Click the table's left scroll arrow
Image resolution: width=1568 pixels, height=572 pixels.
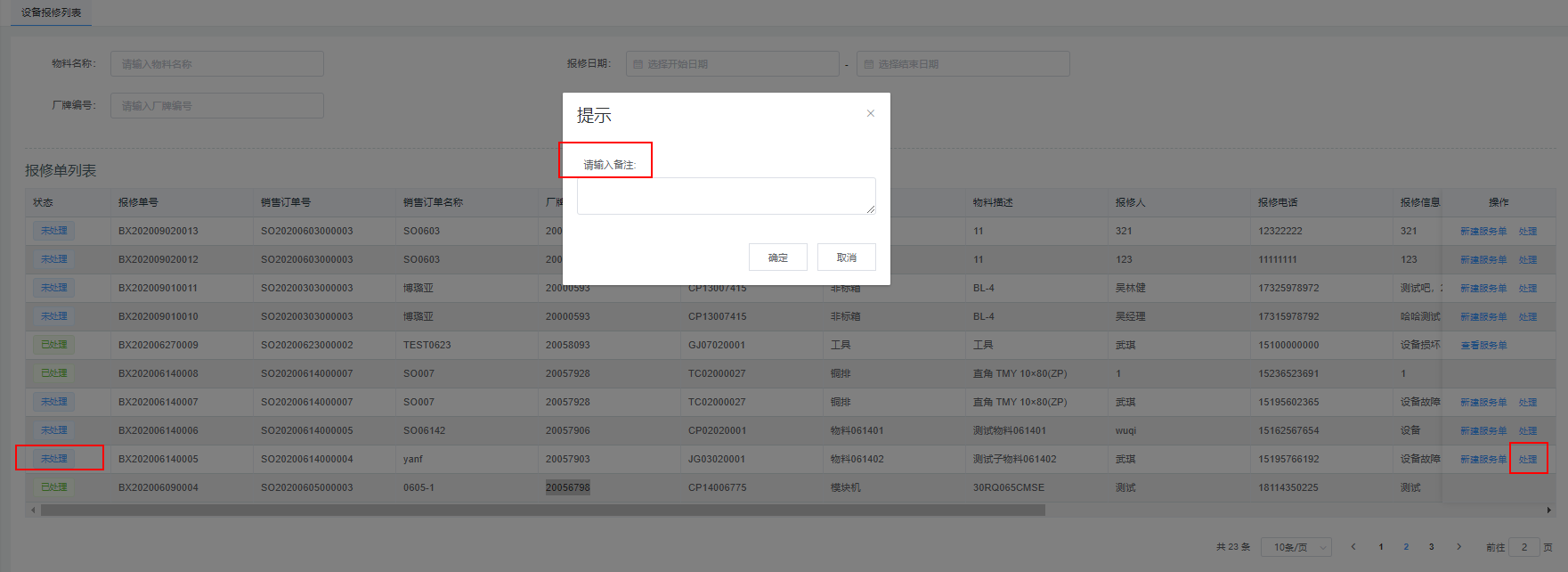pyautogui.click(x=33, y=511)
